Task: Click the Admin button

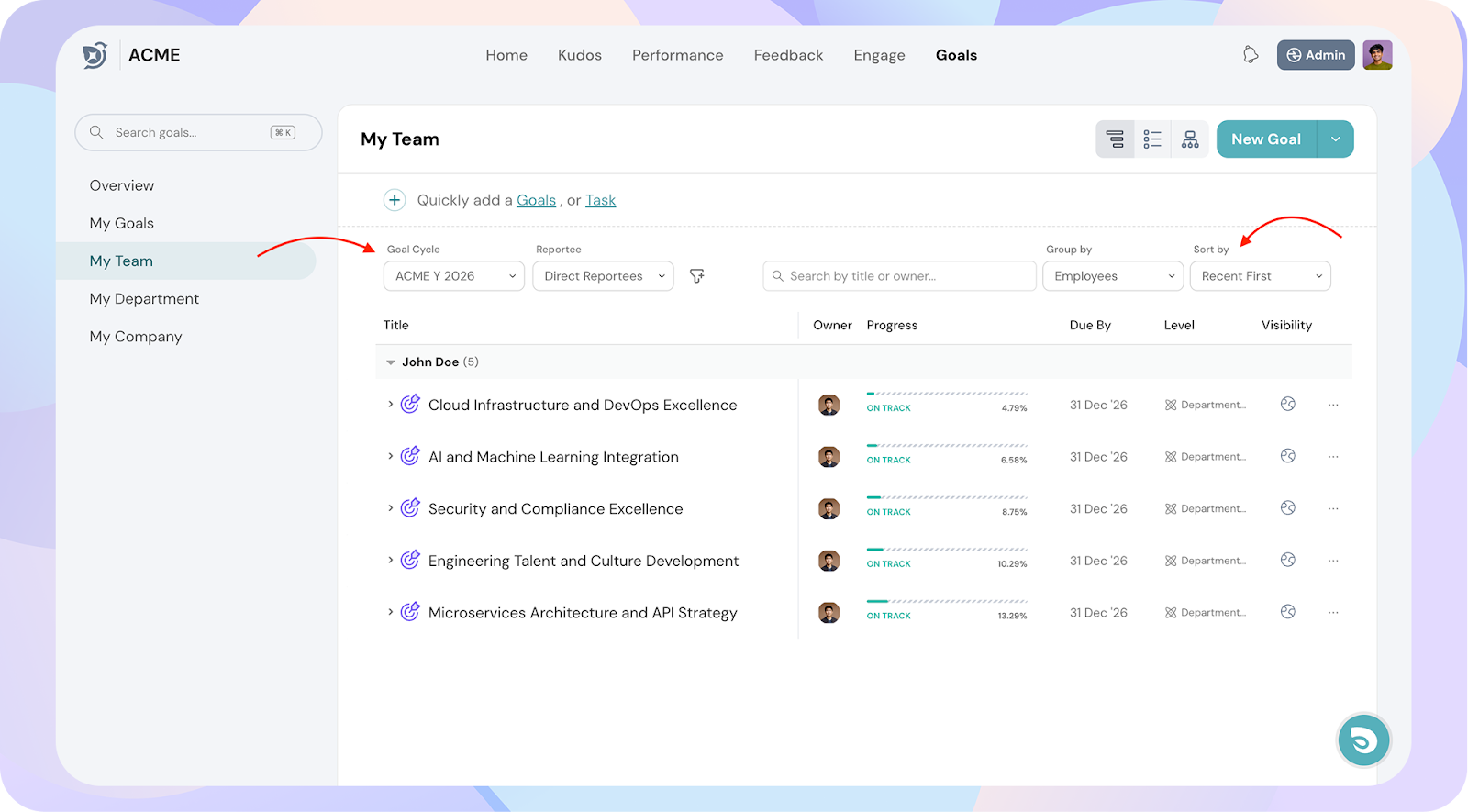Action: click(1316, 55)
